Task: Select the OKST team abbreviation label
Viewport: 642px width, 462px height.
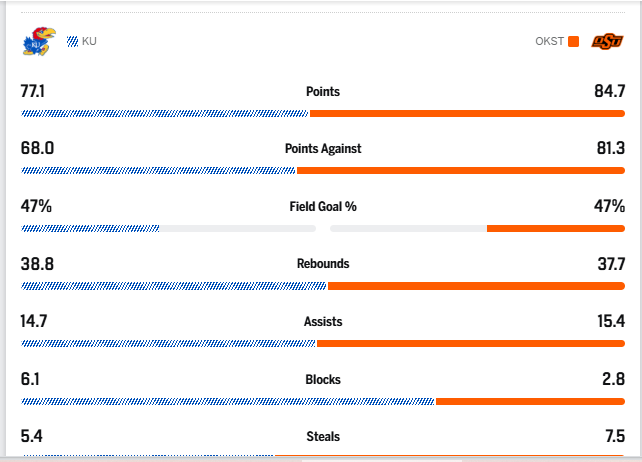Action: coord(549,41)
